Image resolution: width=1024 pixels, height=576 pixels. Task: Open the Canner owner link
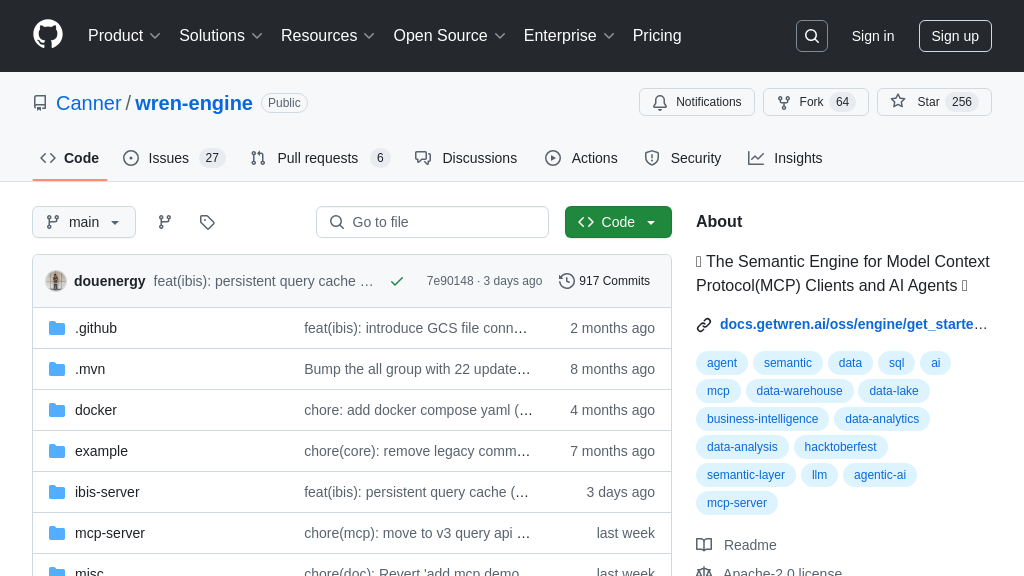(89, 103)
